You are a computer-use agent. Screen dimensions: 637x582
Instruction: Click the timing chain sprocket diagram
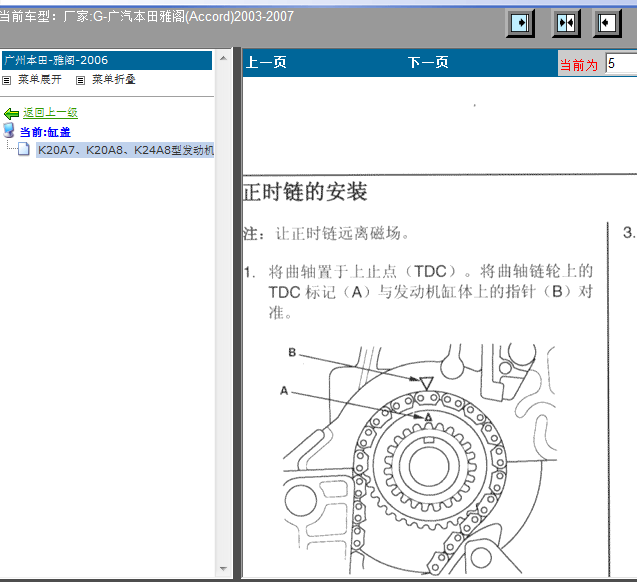point(418,459)
